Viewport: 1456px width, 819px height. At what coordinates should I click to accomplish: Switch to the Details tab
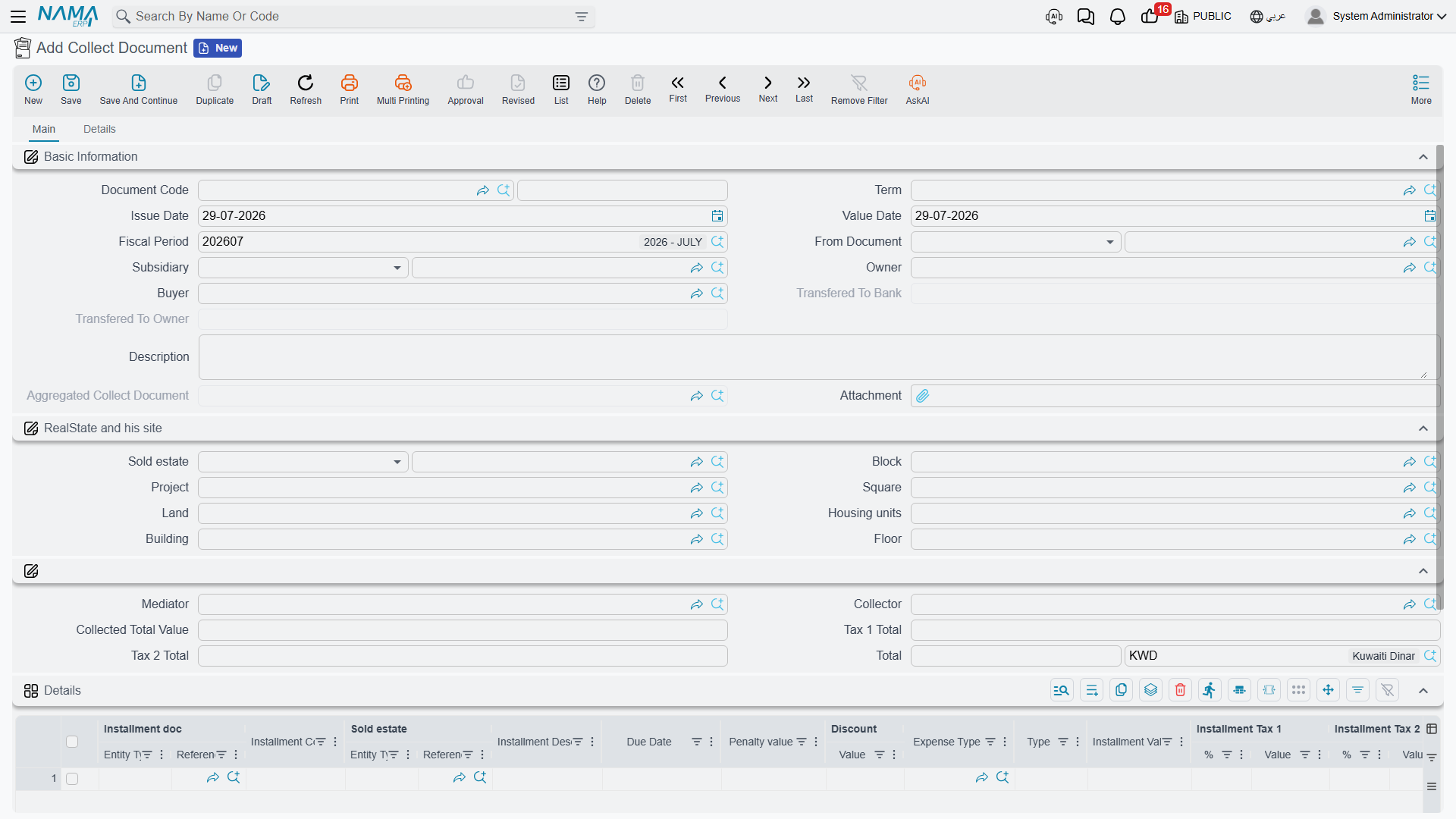[99, 129]
